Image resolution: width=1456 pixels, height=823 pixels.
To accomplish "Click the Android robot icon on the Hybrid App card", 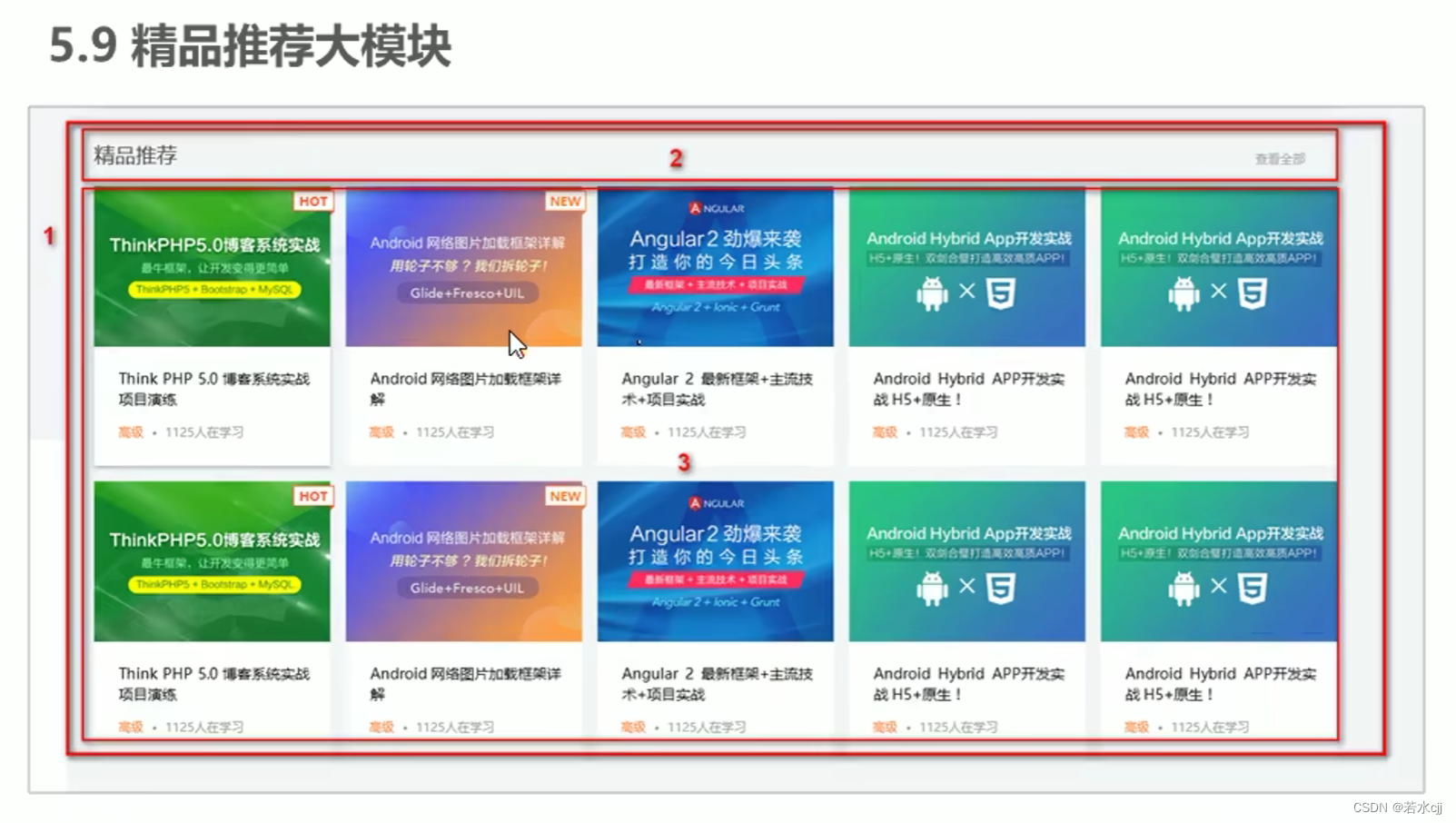I will tap(930, 293).
